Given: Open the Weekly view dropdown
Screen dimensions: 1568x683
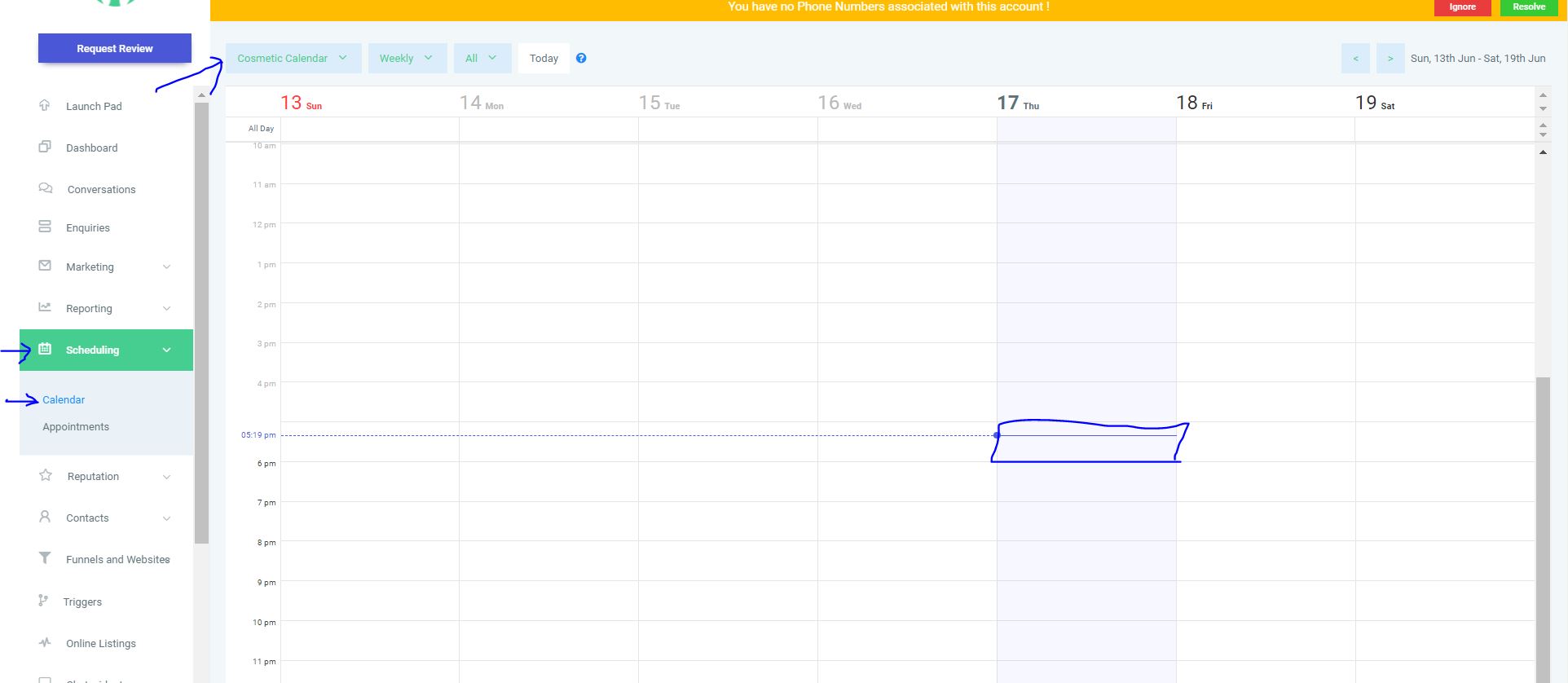Looking at the screenshot, I should (x=407, y=59).
